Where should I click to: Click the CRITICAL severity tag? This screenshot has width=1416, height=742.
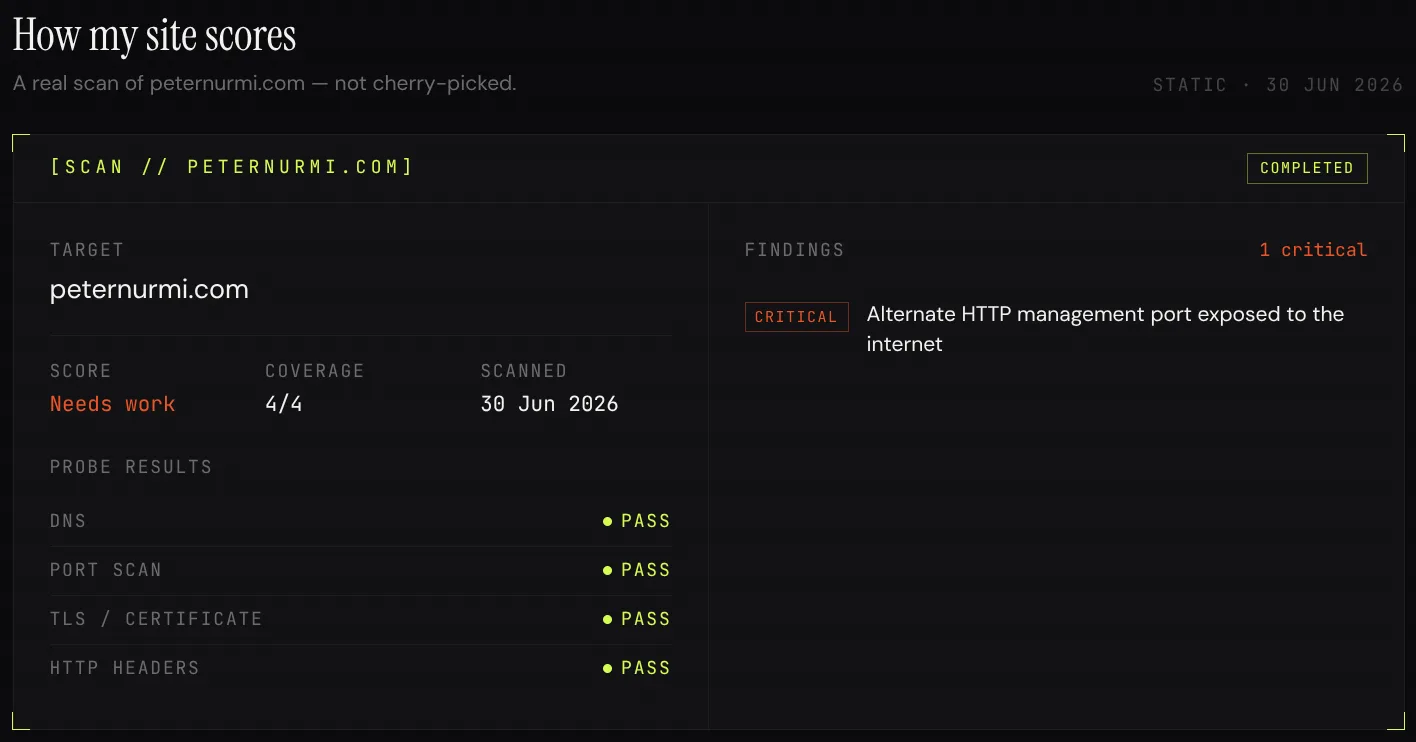(x=796, y=317)
